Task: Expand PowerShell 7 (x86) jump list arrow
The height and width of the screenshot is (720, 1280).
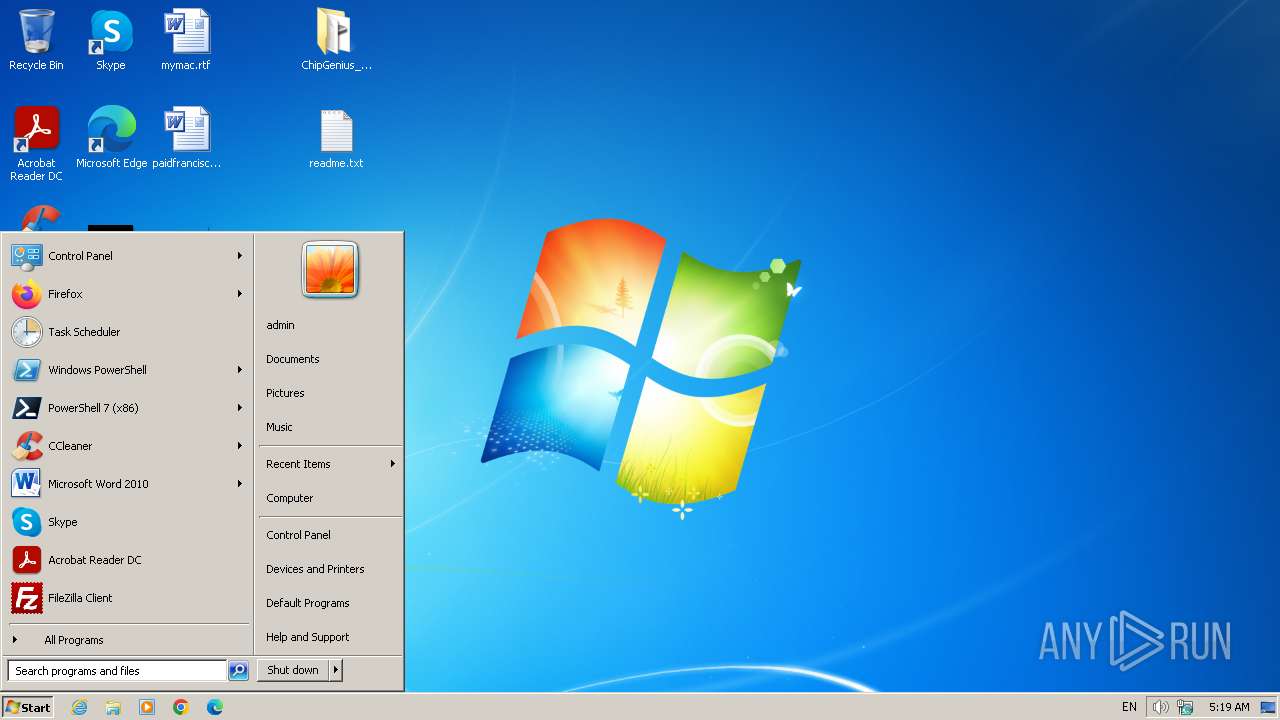Action: pos(240,408)
